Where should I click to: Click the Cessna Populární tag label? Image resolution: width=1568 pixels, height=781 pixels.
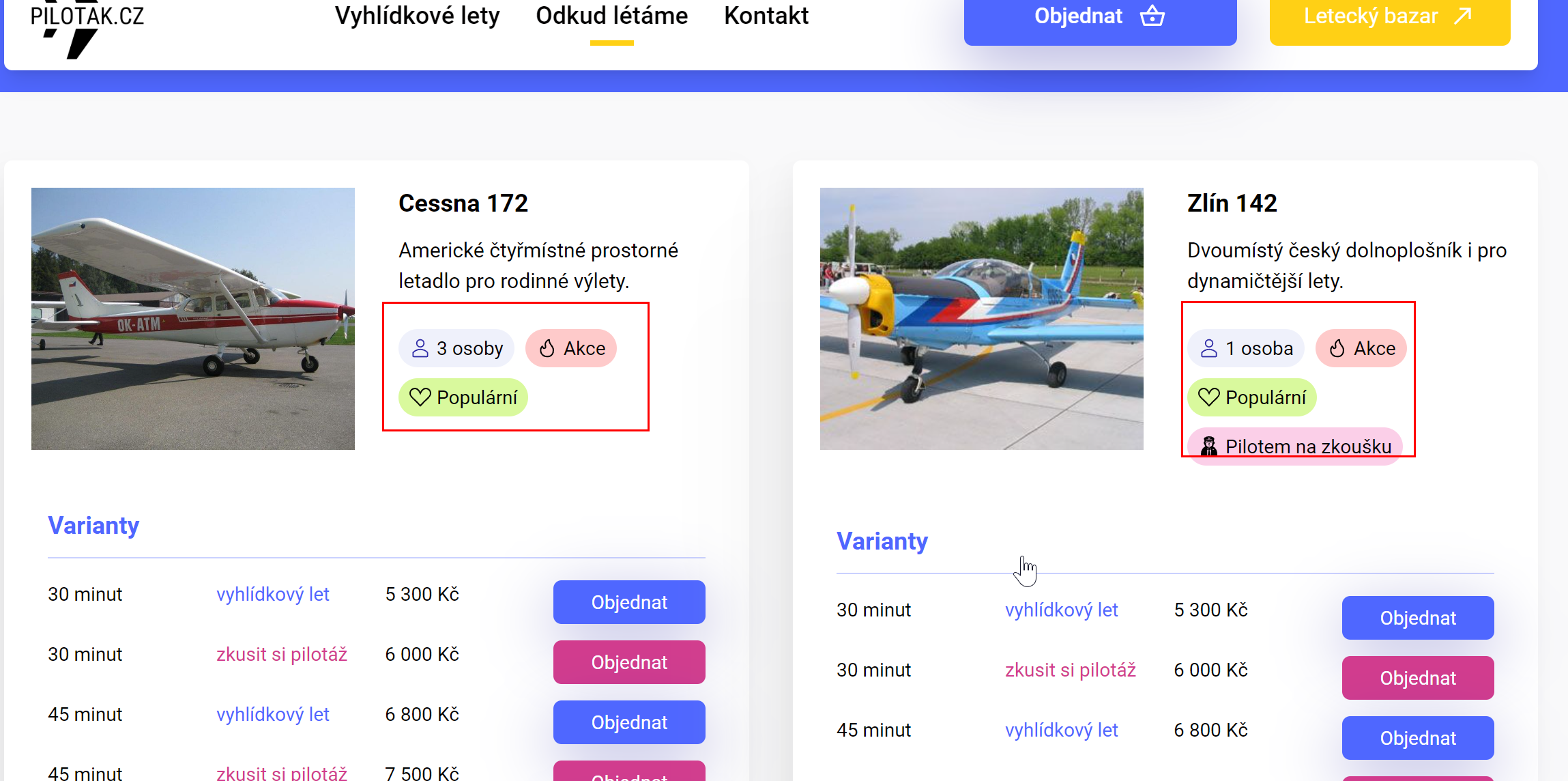(x=477, y=397)
